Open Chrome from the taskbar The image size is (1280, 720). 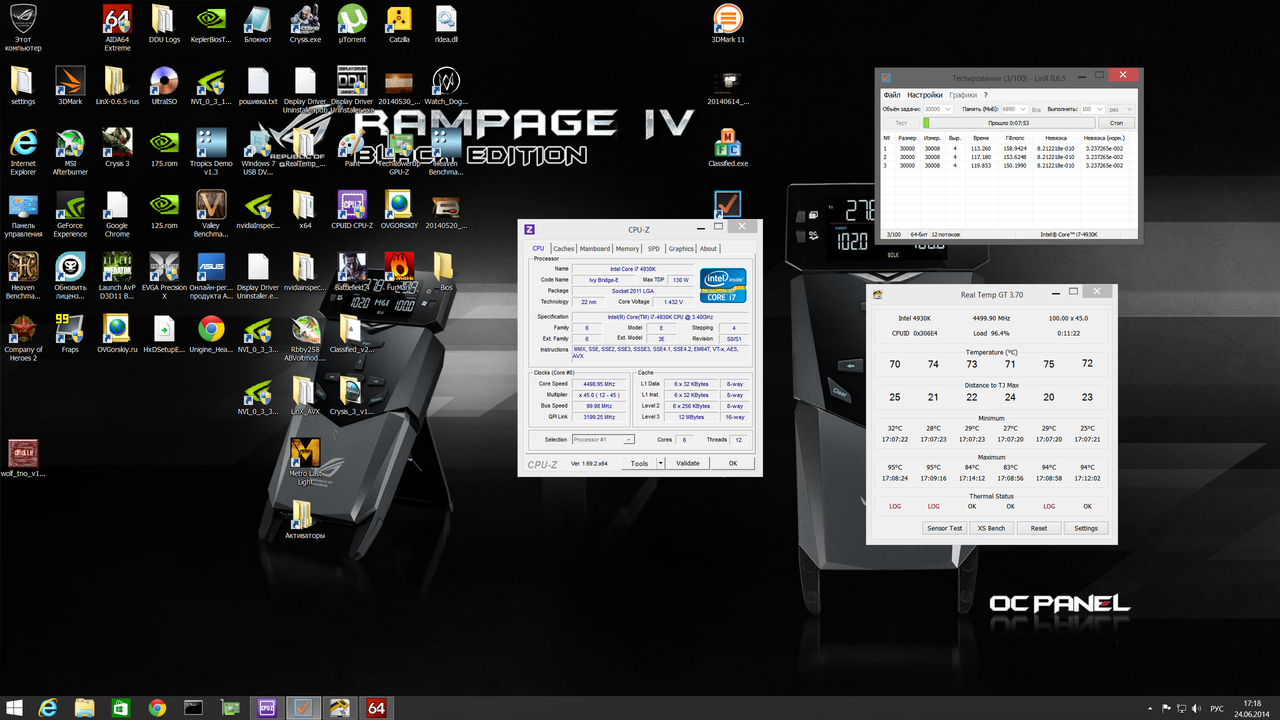(157, 708)
